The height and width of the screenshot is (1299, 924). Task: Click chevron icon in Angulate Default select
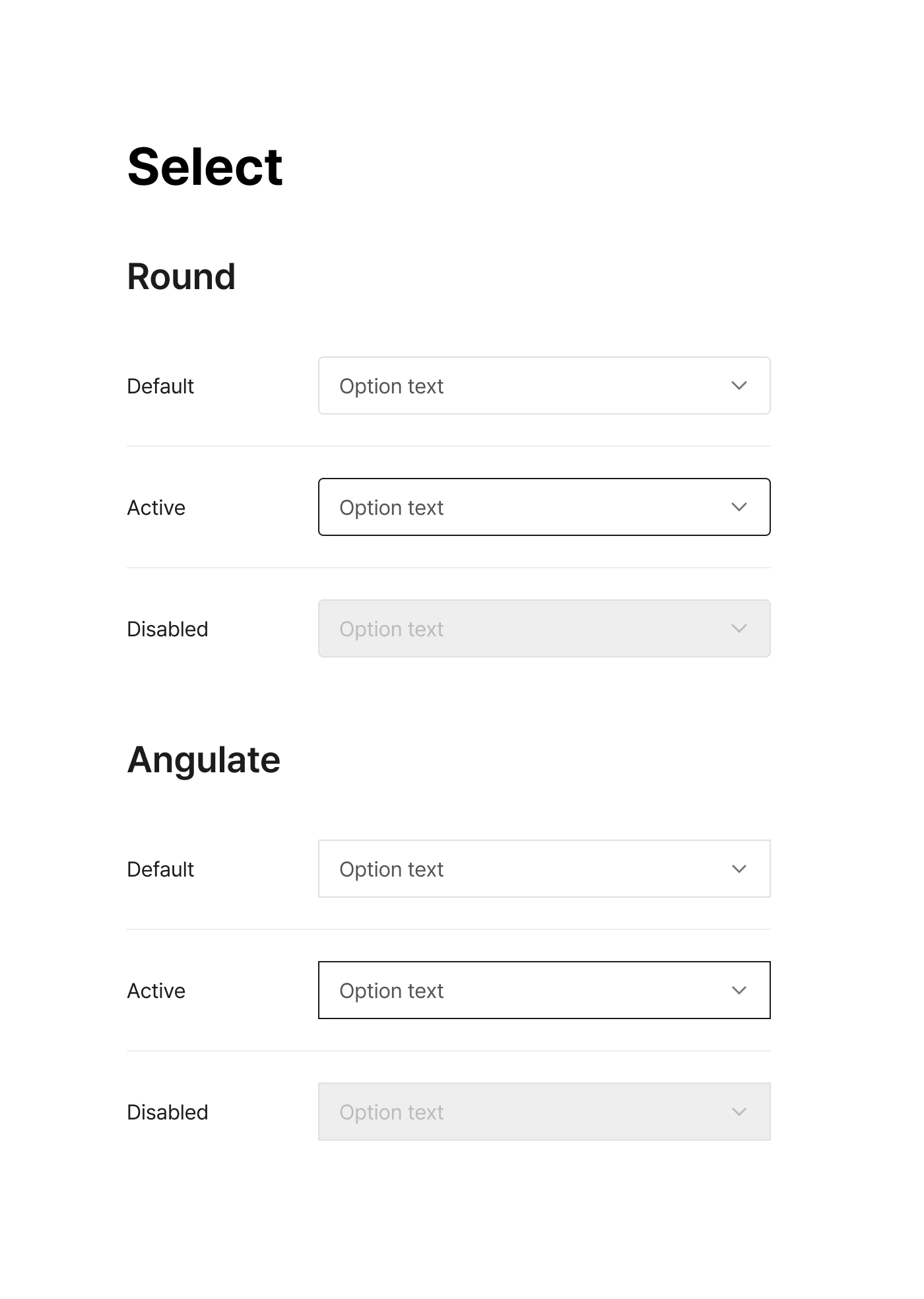click(x=739, y=869)
